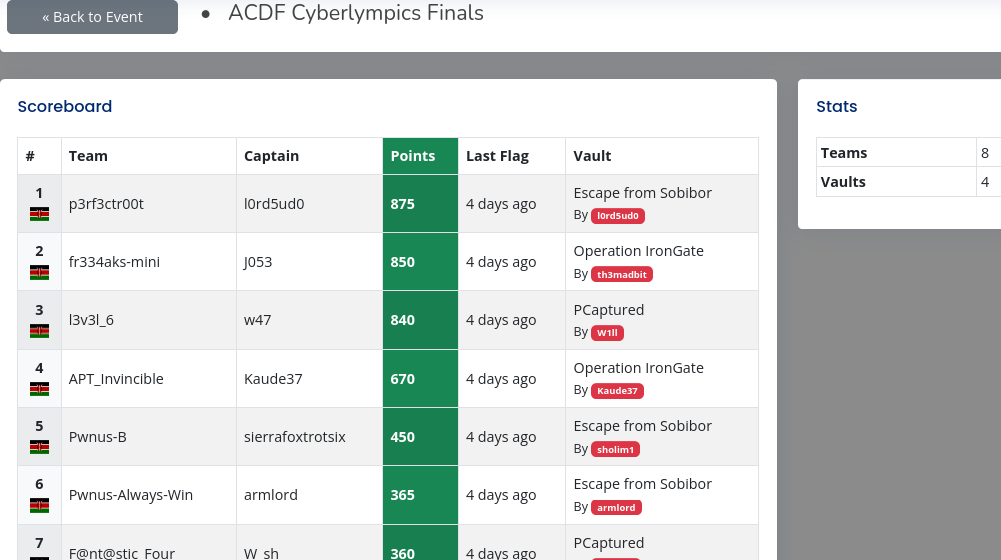The height and width of the screenshot is (560, 1001).
Task: Click the flag icon under rank 5
Action: click(x=40, y=447)
